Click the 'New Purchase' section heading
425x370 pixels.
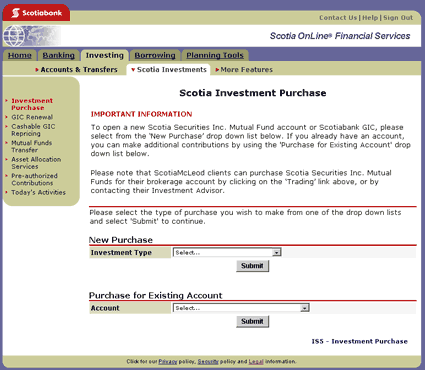[x=121, y=240]
